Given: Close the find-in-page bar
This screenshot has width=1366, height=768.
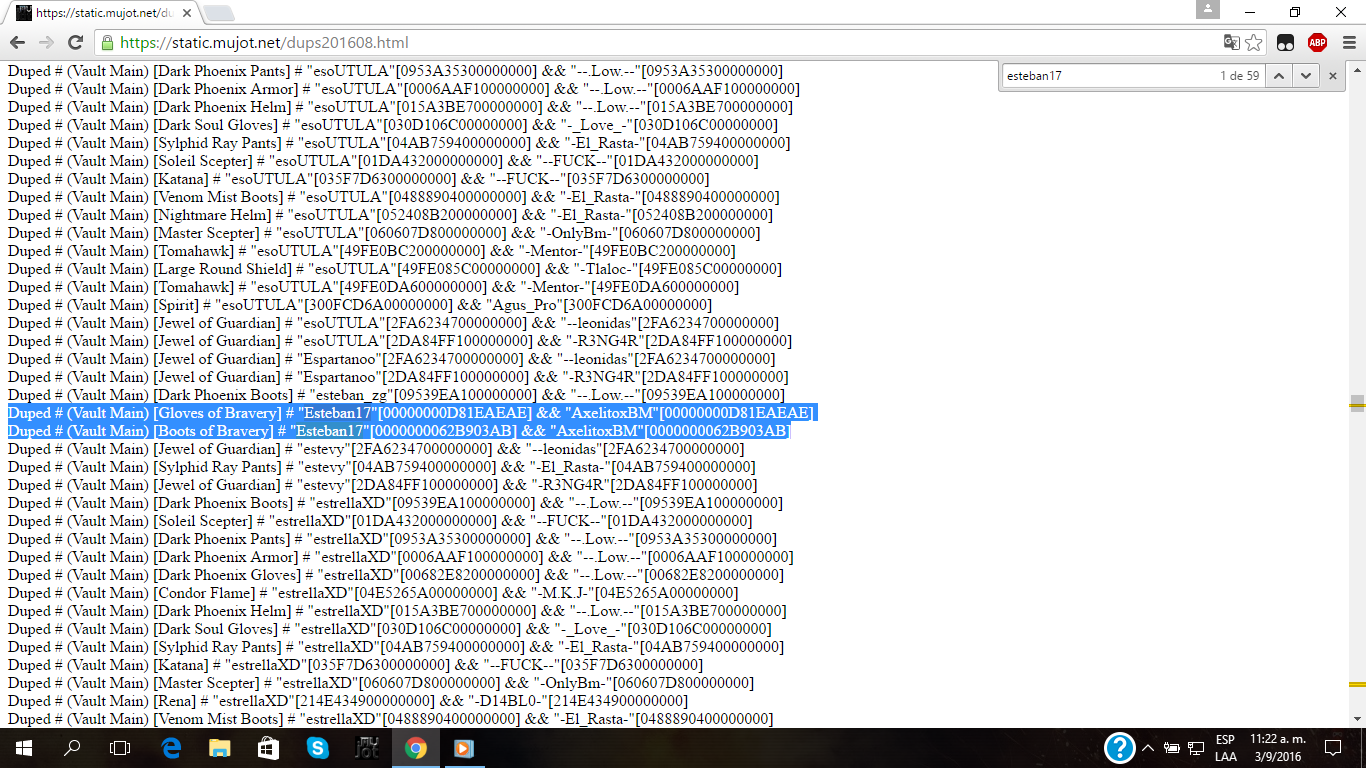Looking at the screenshot, I should click(1332, 76).
